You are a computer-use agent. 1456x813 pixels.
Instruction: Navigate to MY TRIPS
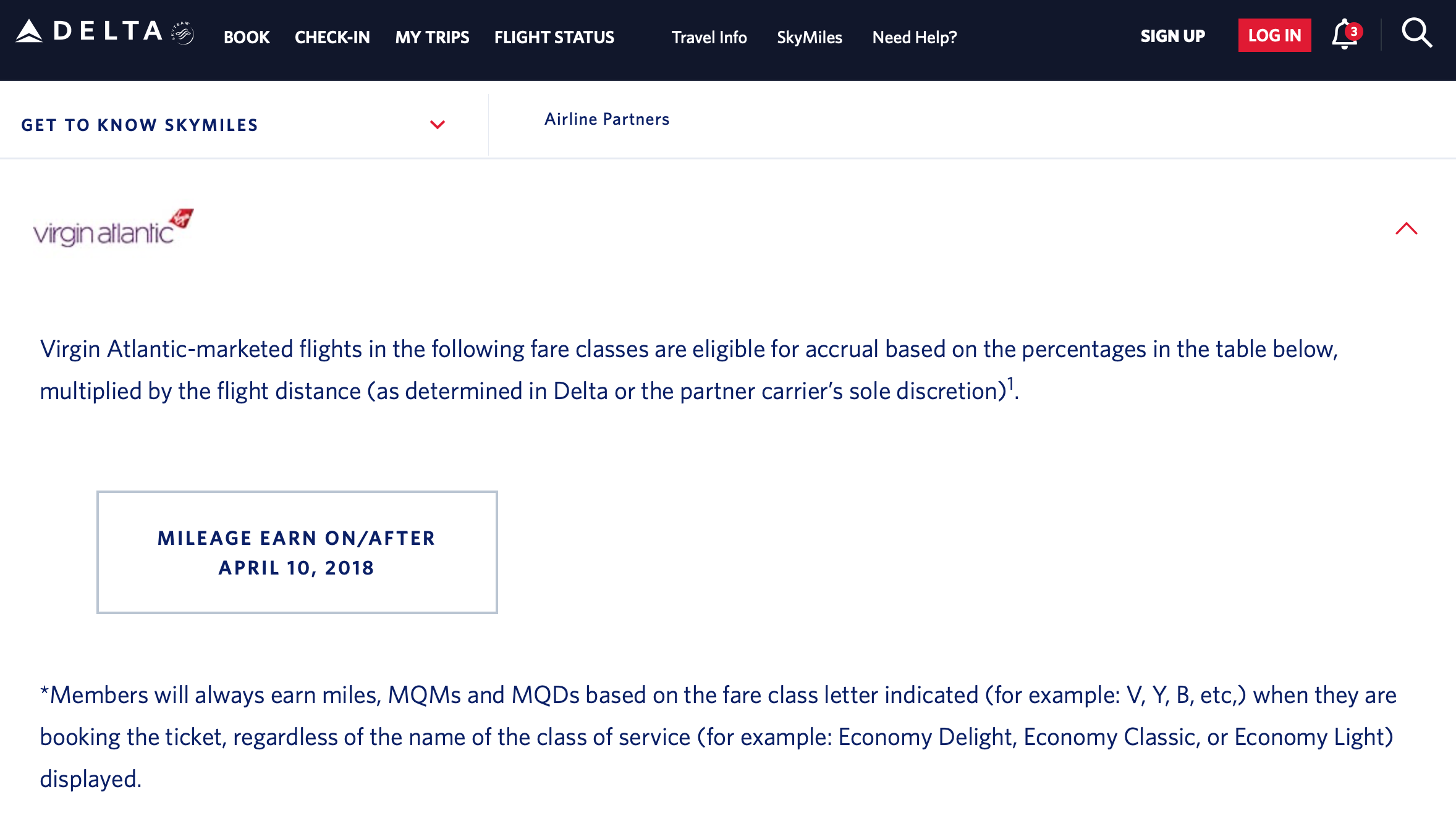point(432,37)
